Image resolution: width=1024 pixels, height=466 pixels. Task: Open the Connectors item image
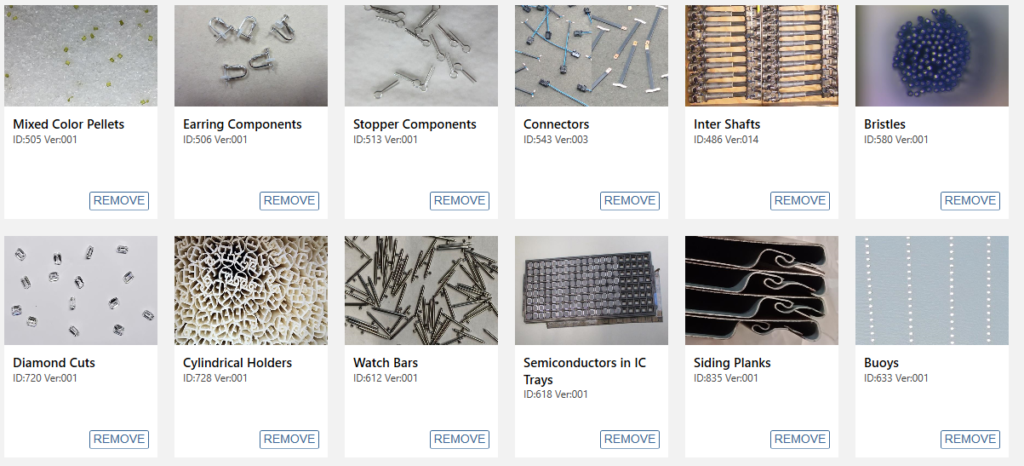[x=591, y=55]
